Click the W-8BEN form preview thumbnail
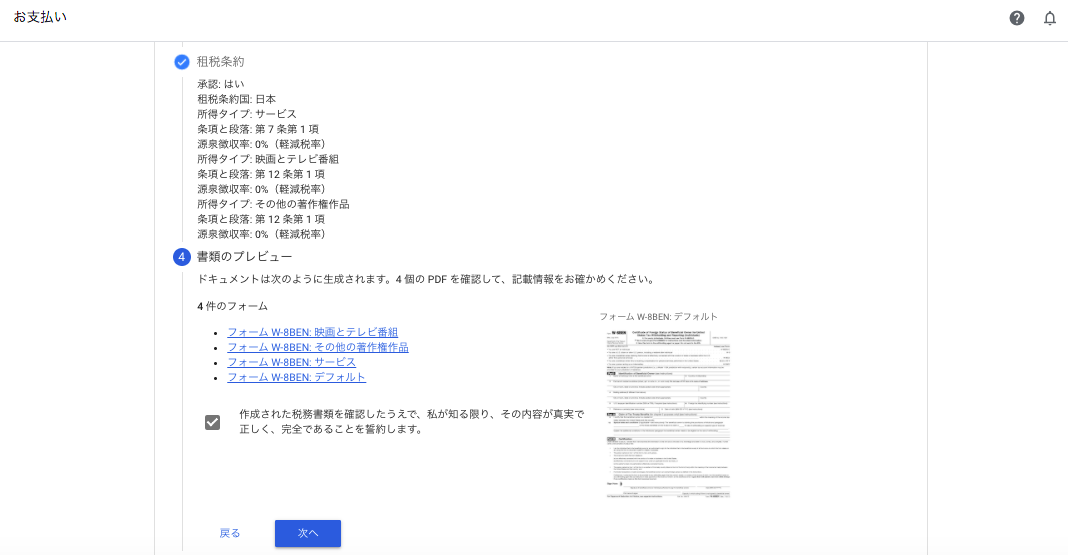Viewport: 1068px width, 555px height. point(668,413)
